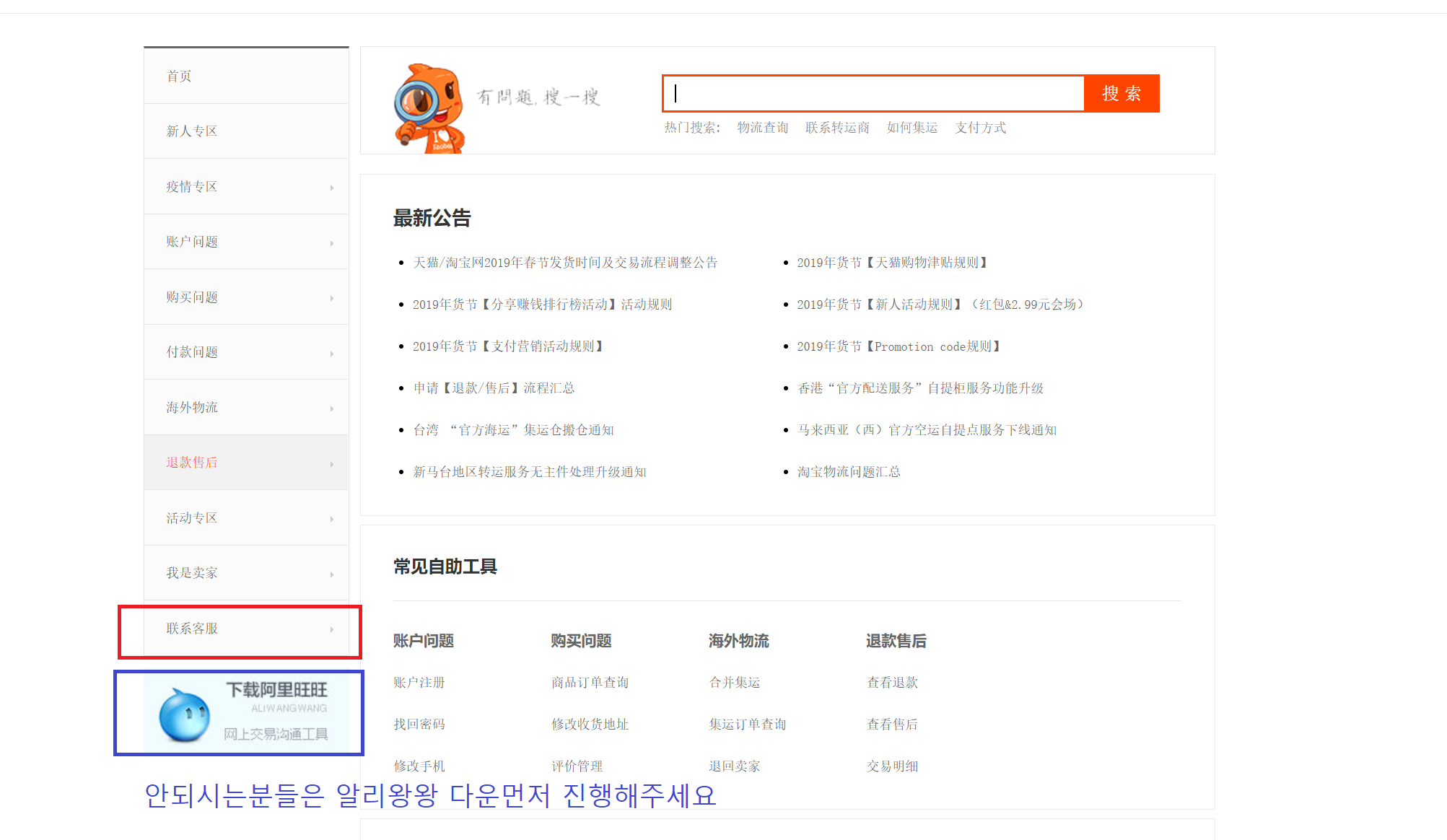Focus the help search input box

pyautogui.click(x=873, y=94)
